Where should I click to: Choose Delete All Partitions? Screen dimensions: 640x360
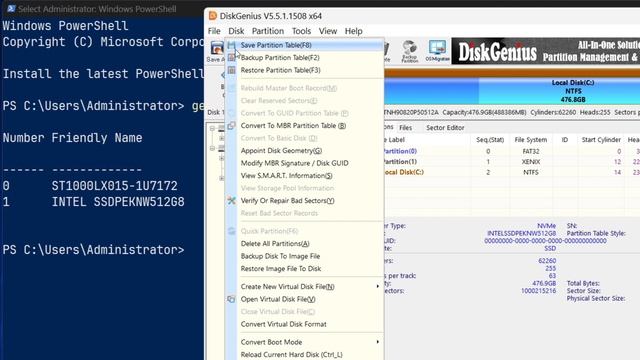(304, 244)
